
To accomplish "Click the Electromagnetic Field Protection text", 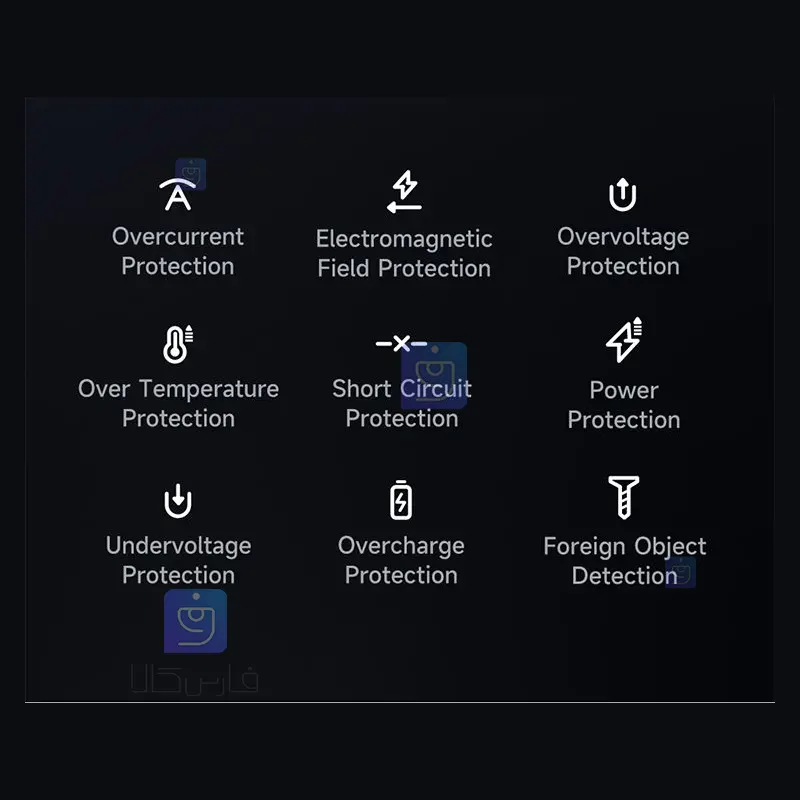I will click(x=404, y=253).
